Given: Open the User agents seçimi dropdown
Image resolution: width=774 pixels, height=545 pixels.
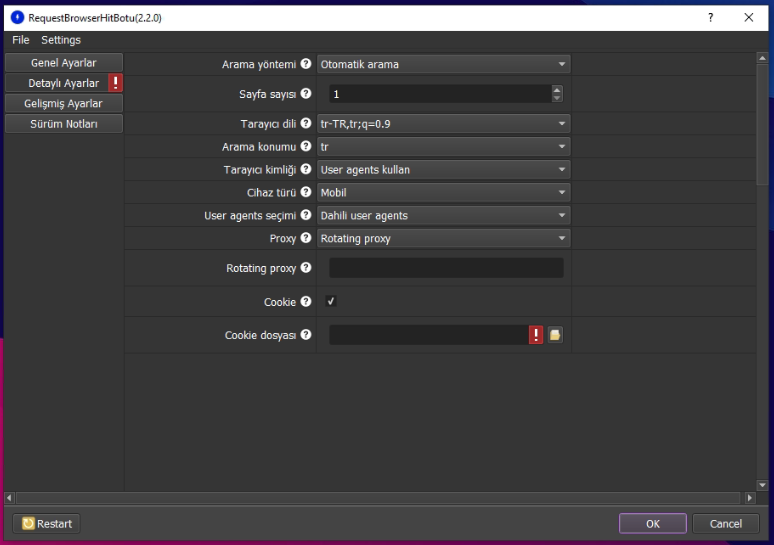Looking at the screenshot, I should (x=444, y=215).
